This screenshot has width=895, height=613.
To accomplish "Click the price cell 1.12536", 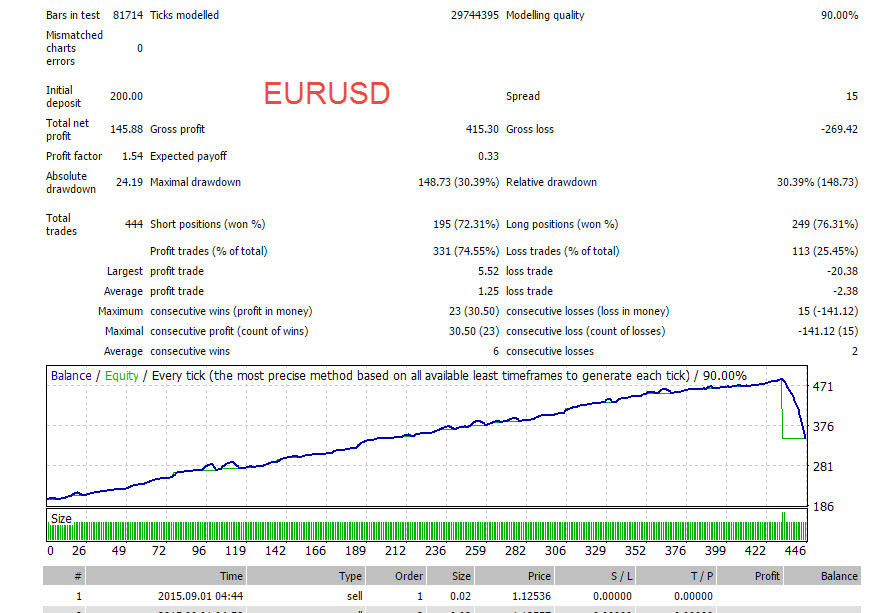I will (x=531, y=596).
